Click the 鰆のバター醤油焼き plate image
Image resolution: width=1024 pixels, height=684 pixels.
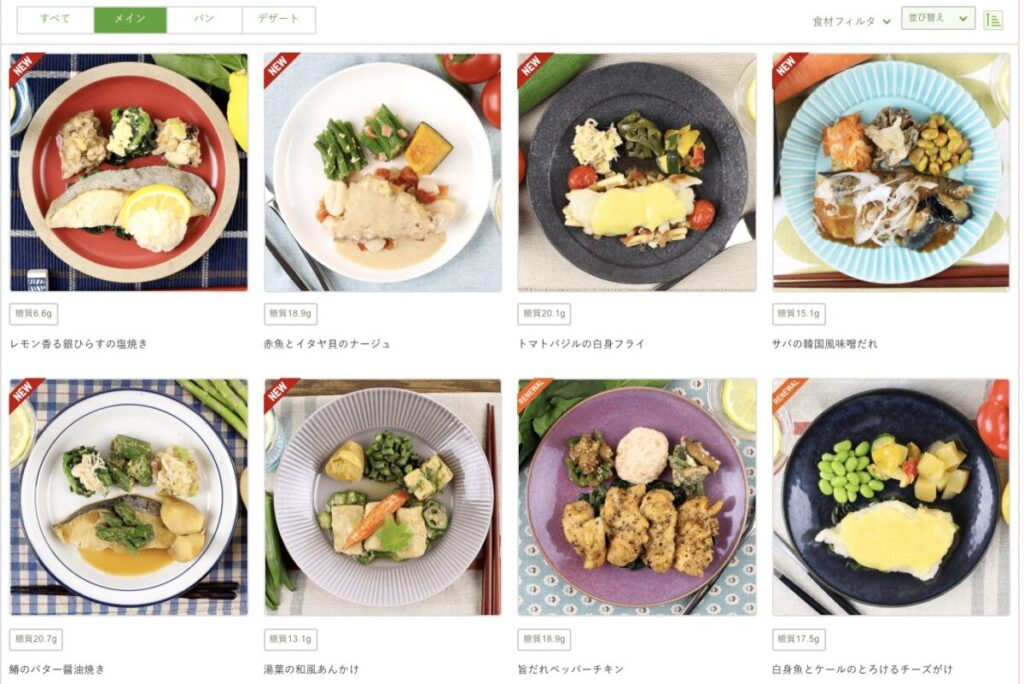pos(129,497)
